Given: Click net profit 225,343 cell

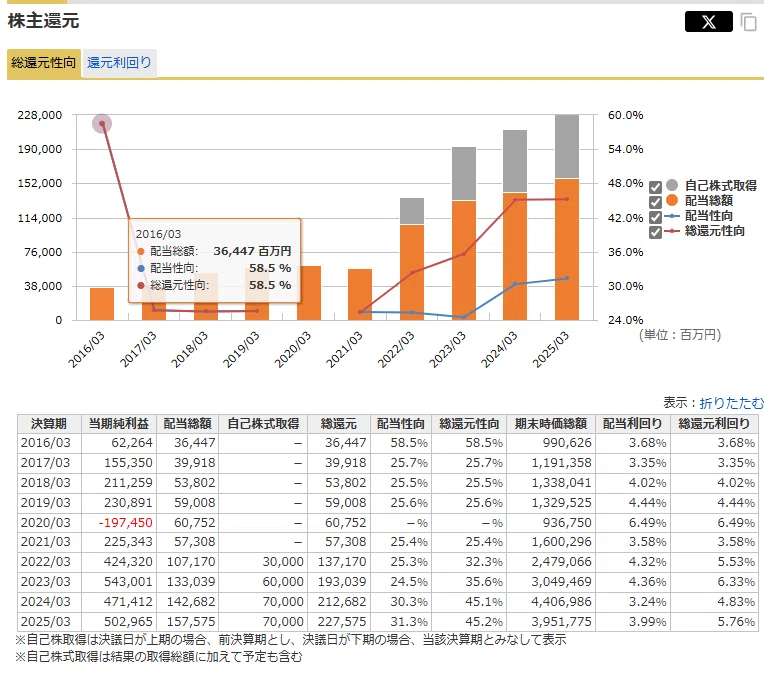Looking at the screenshot, I should click(119, 542).
